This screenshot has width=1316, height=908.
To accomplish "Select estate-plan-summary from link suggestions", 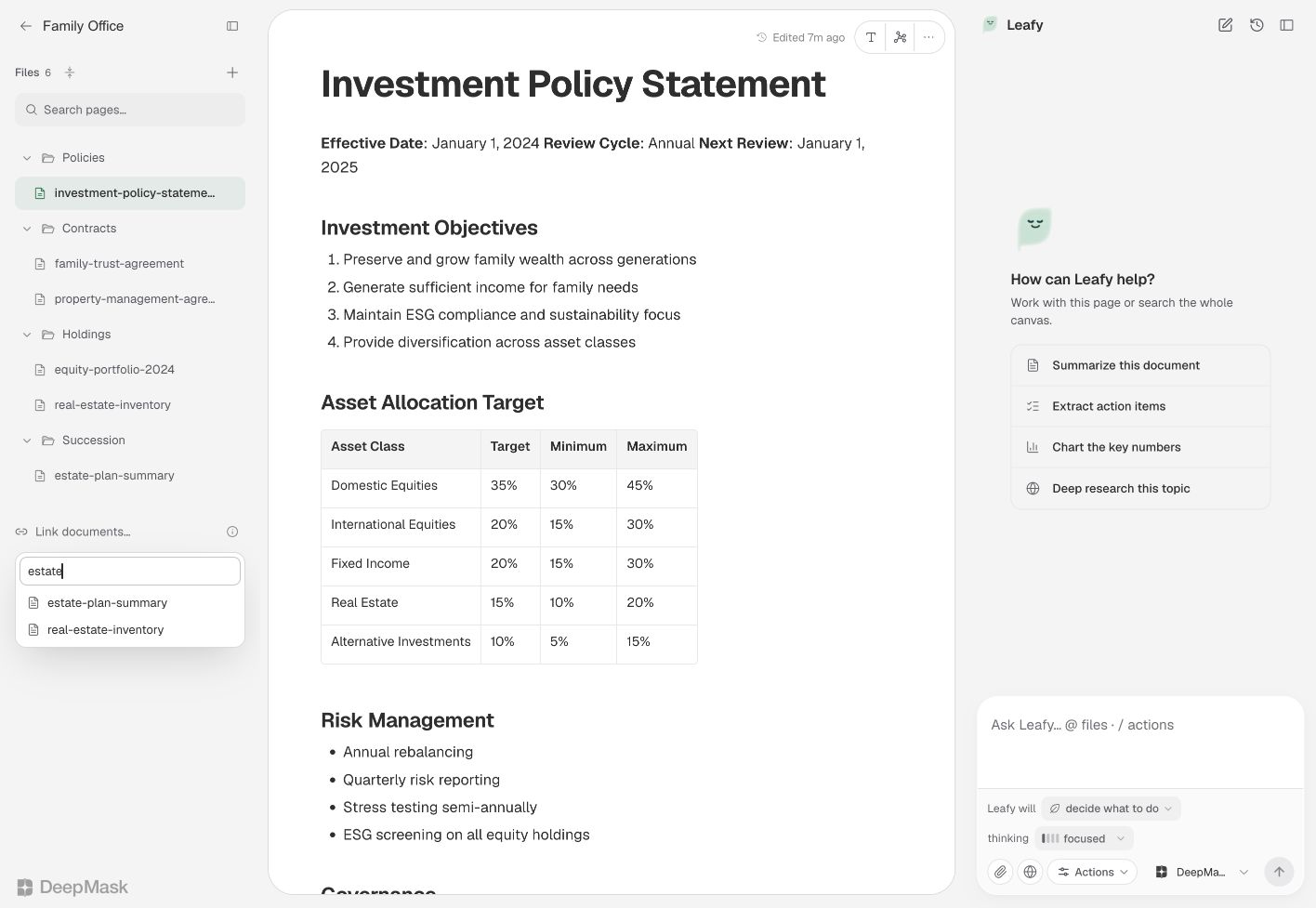I will tap(130, 603).
